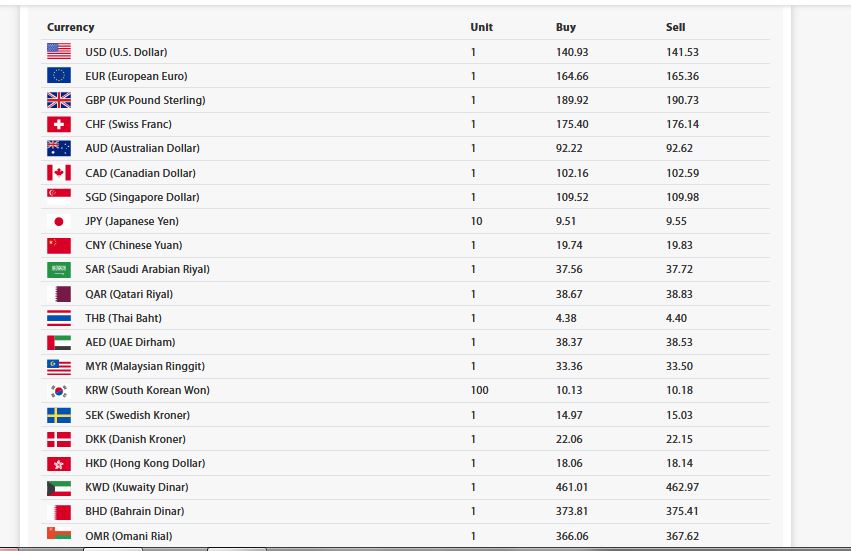This screenshot has width=851, height=551.
Task: Click the United States flag icon
Action: tap(59, 52)
